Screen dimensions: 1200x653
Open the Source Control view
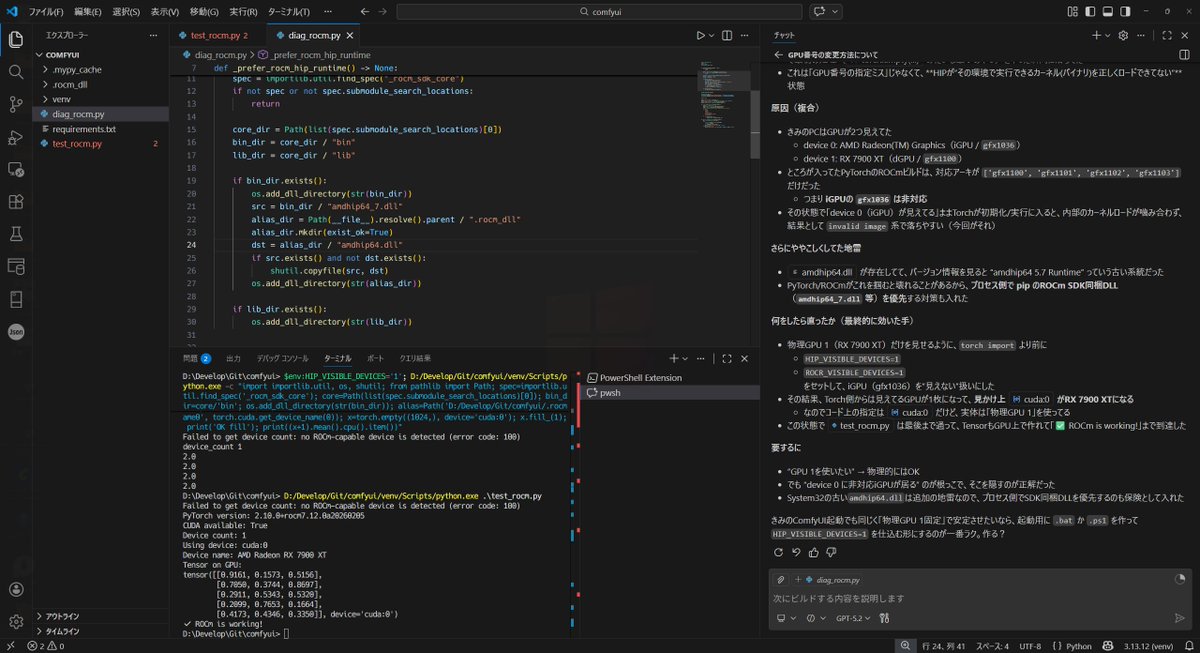[x=16, y=105]
